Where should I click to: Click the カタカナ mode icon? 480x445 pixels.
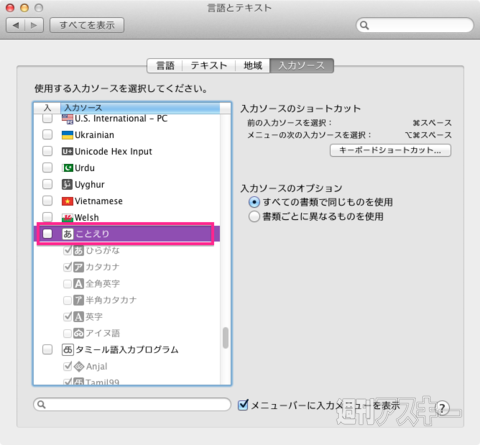[x=78, y=267]
